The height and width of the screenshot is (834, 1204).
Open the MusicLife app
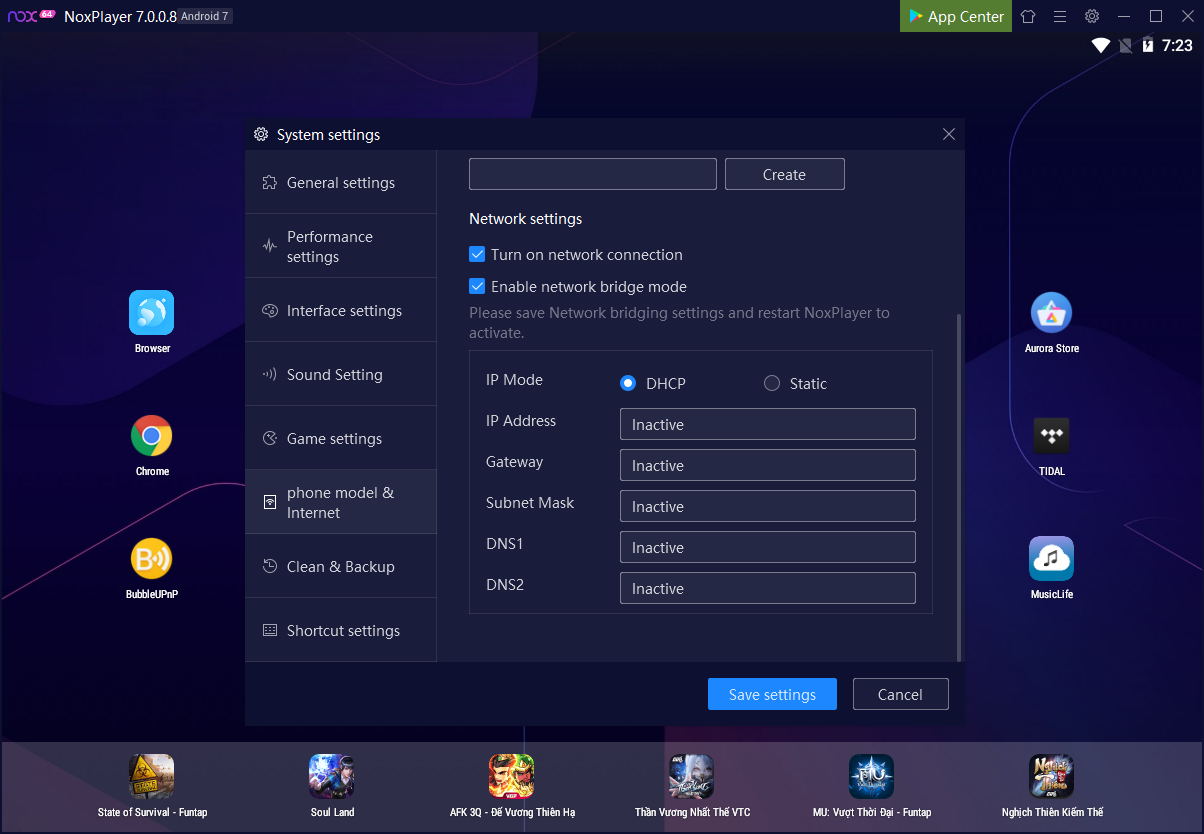click(x=1051, y=559)
